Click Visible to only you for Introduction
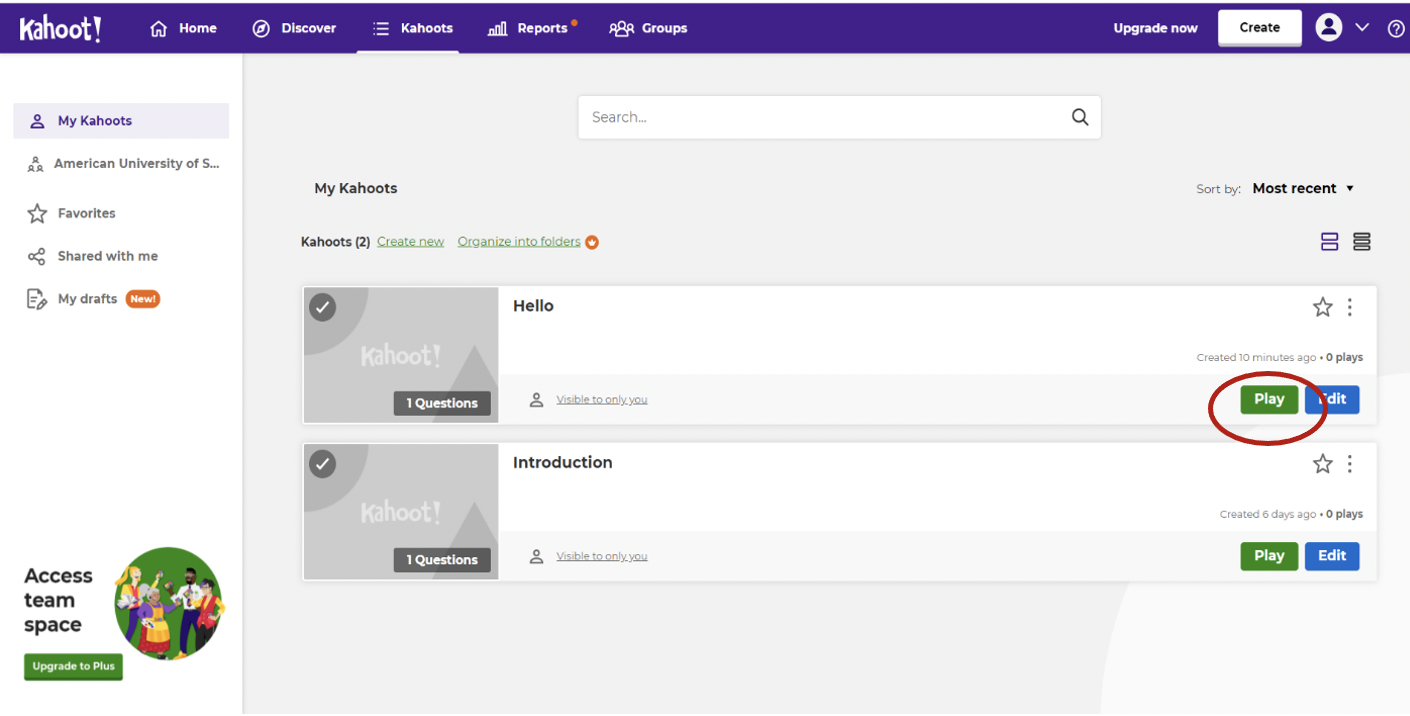Screen dimensions: 1410x716 (602, 557)
